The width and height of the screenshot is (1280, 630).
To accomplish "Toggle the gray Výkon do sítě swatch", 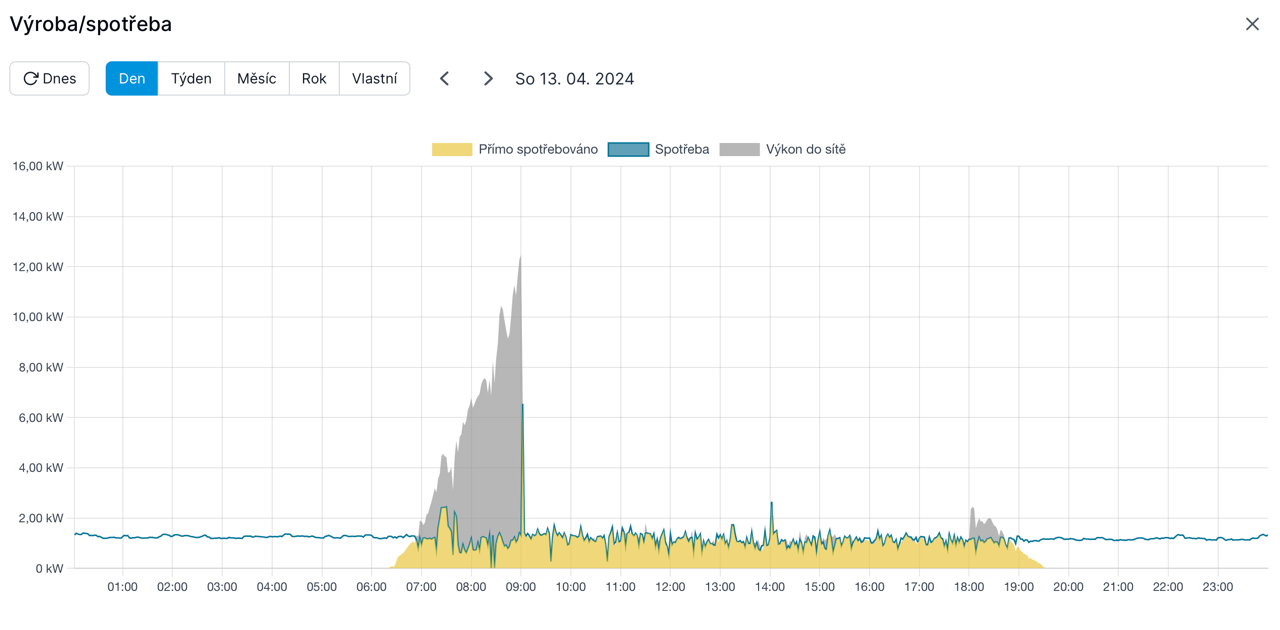I will [739, 150].
